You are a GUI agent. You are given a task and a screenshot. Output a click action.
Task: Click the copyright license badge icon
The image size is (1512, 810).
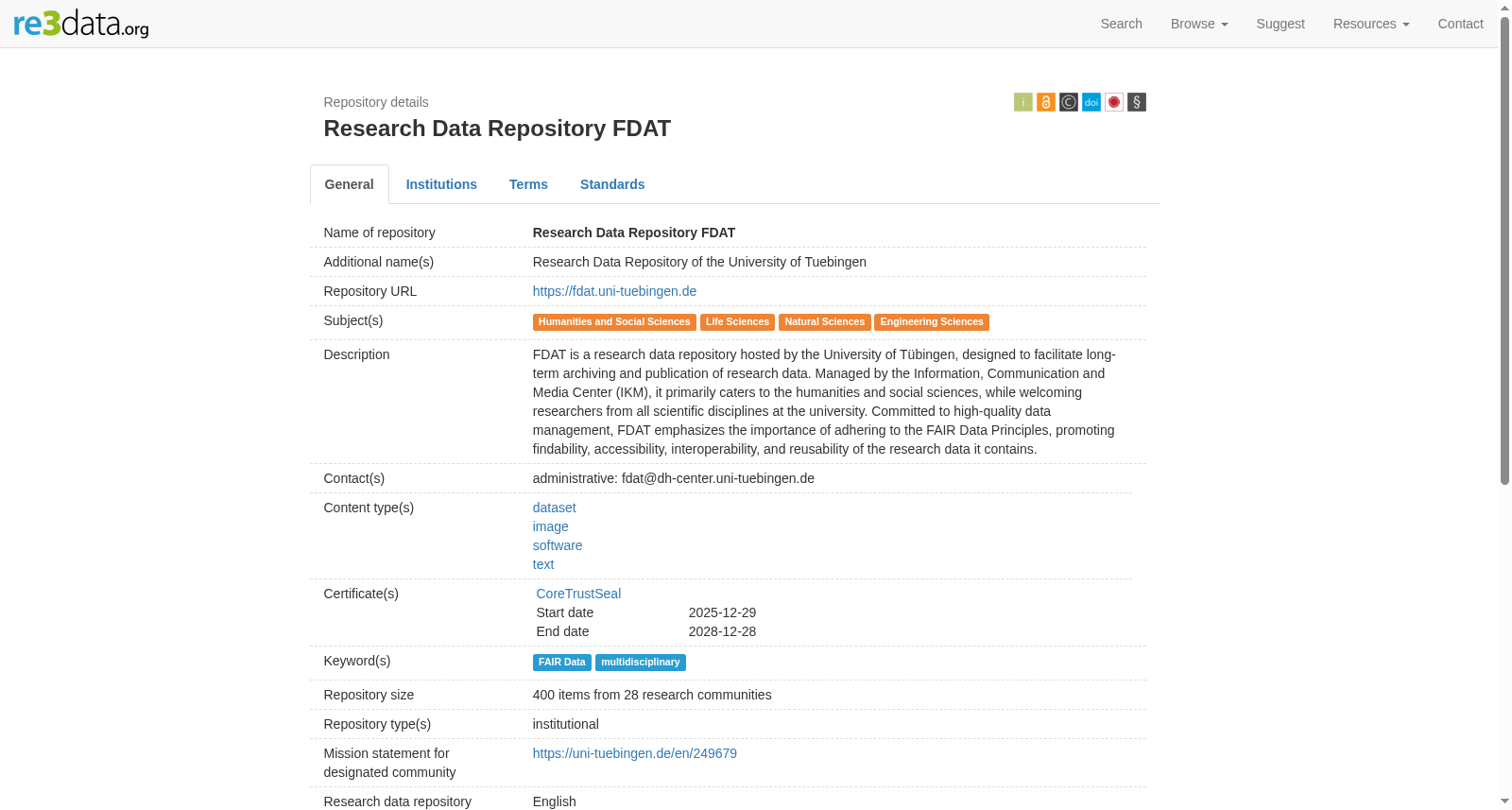(1068, 102)
